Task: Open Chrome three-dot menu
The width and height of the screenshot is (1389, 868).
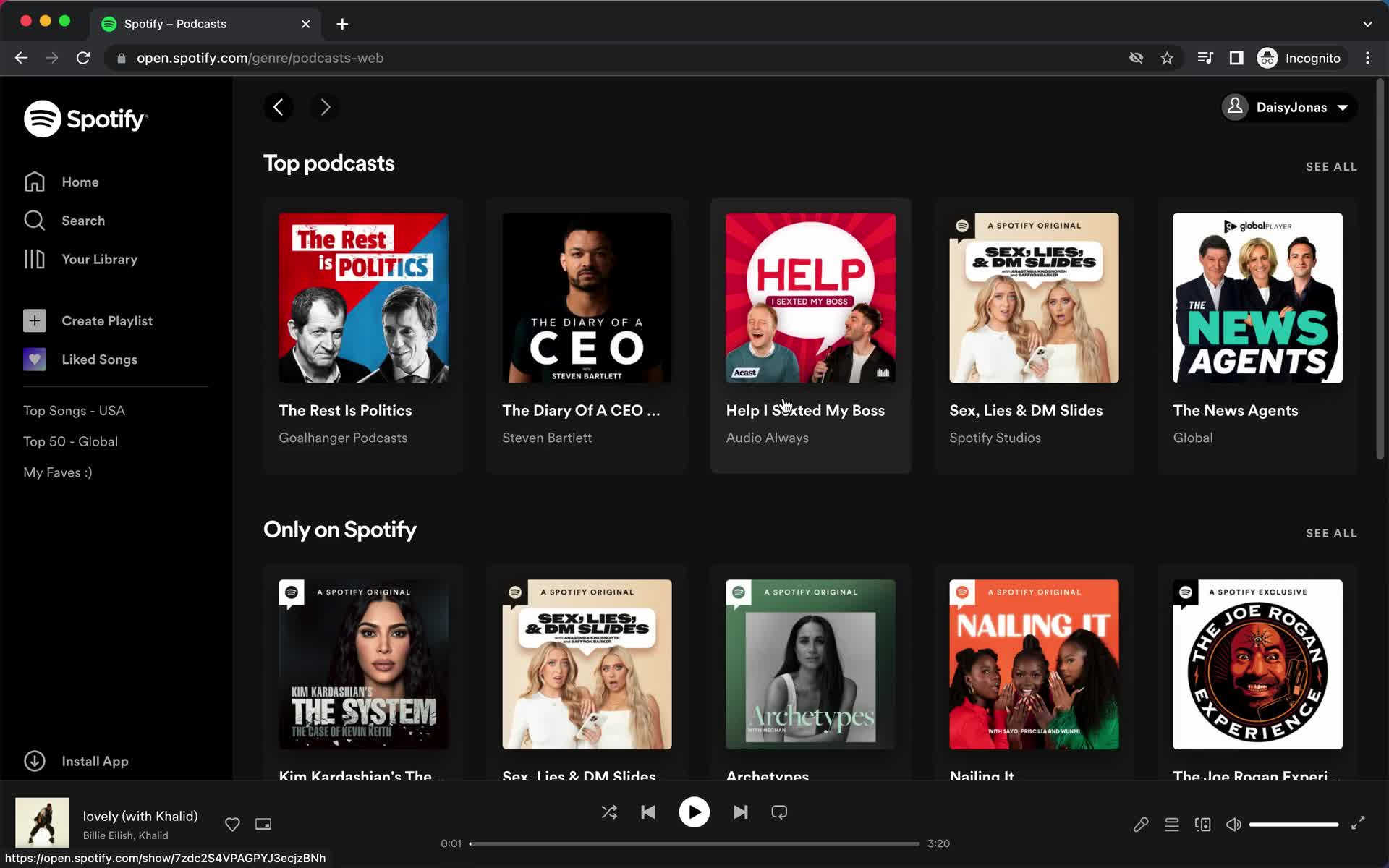Action: [1367, 58]
